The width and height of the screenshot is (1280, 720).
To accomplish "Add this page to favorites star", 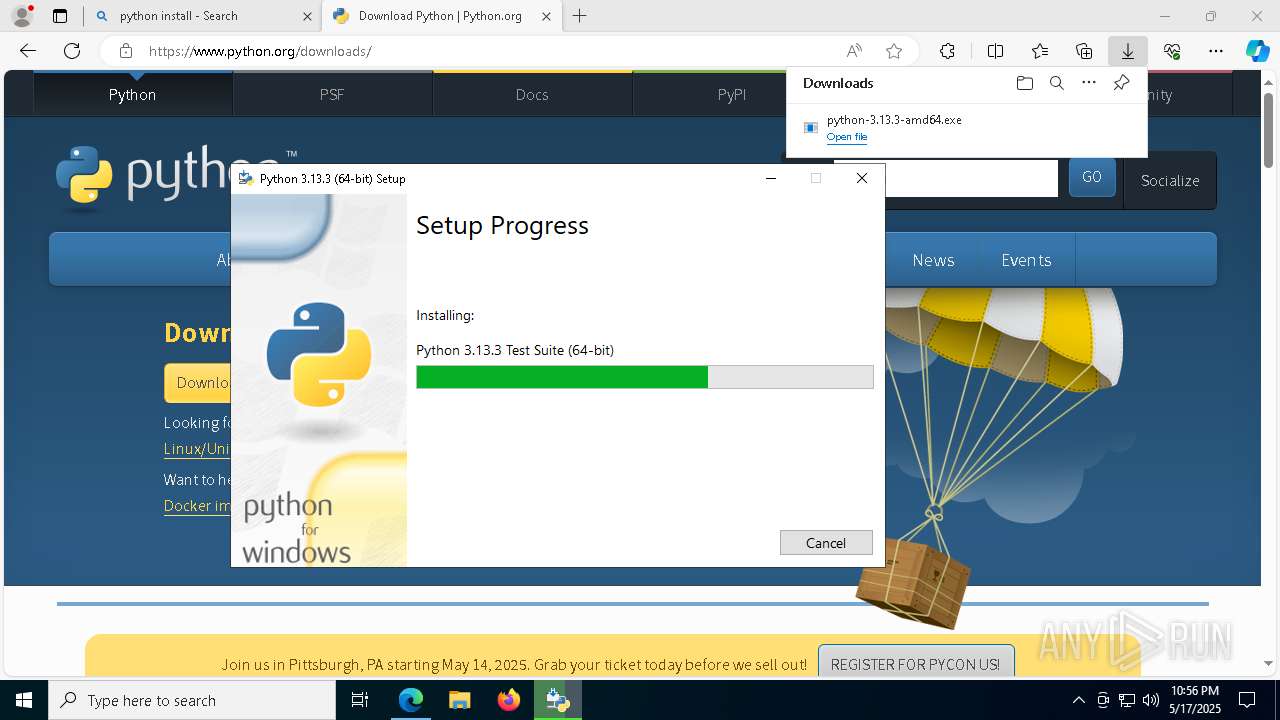I will (x=894, y=51).
